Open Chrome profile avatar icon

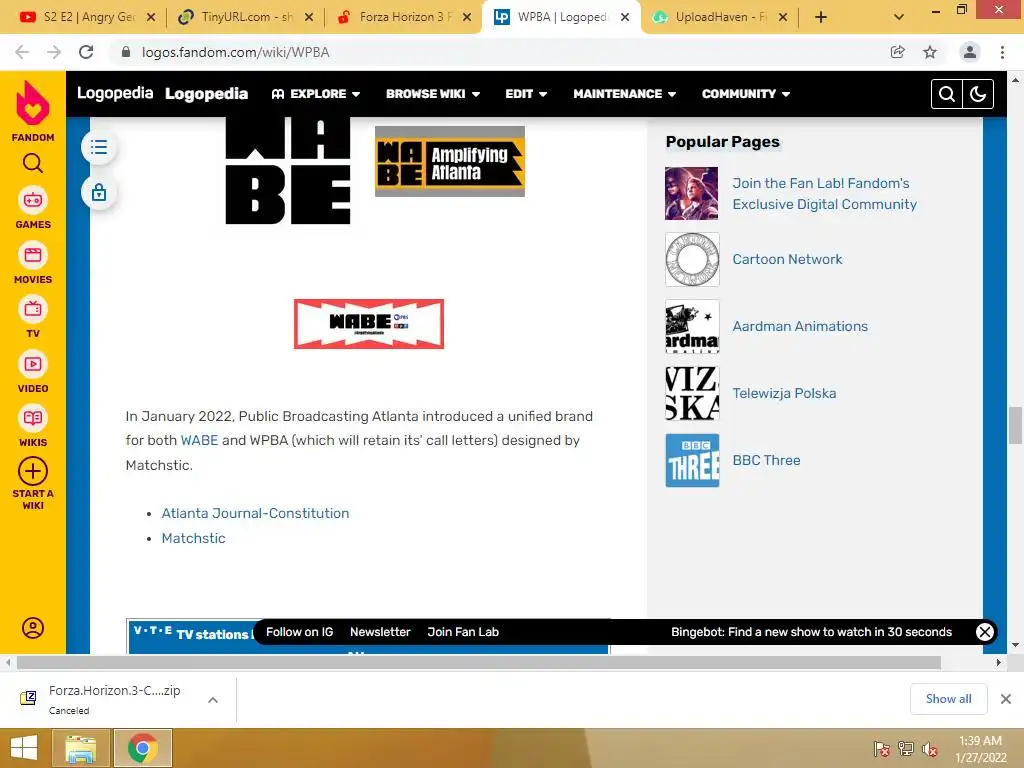click(970, 52)
